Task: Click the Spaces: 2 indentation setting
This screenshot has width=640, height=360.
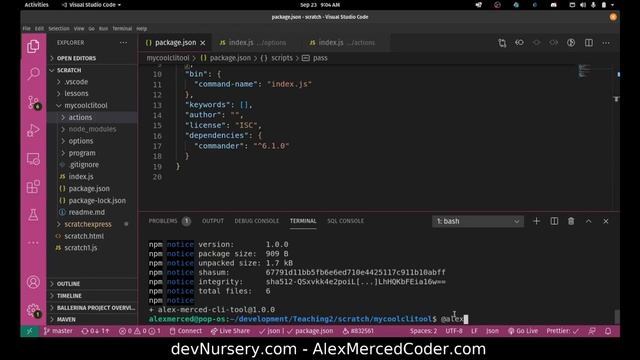Action: [423, 331]
